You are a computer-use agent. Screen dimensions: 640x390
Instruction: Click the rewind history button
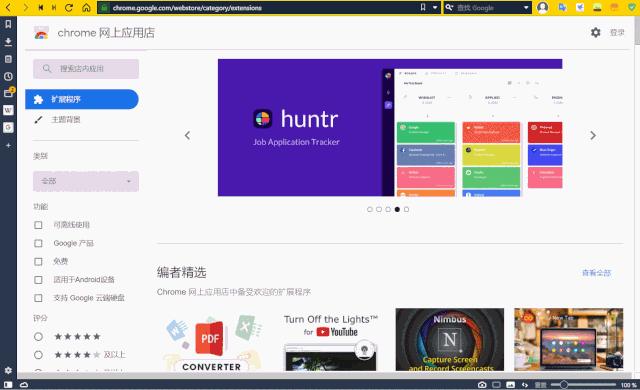pos(40,7)
